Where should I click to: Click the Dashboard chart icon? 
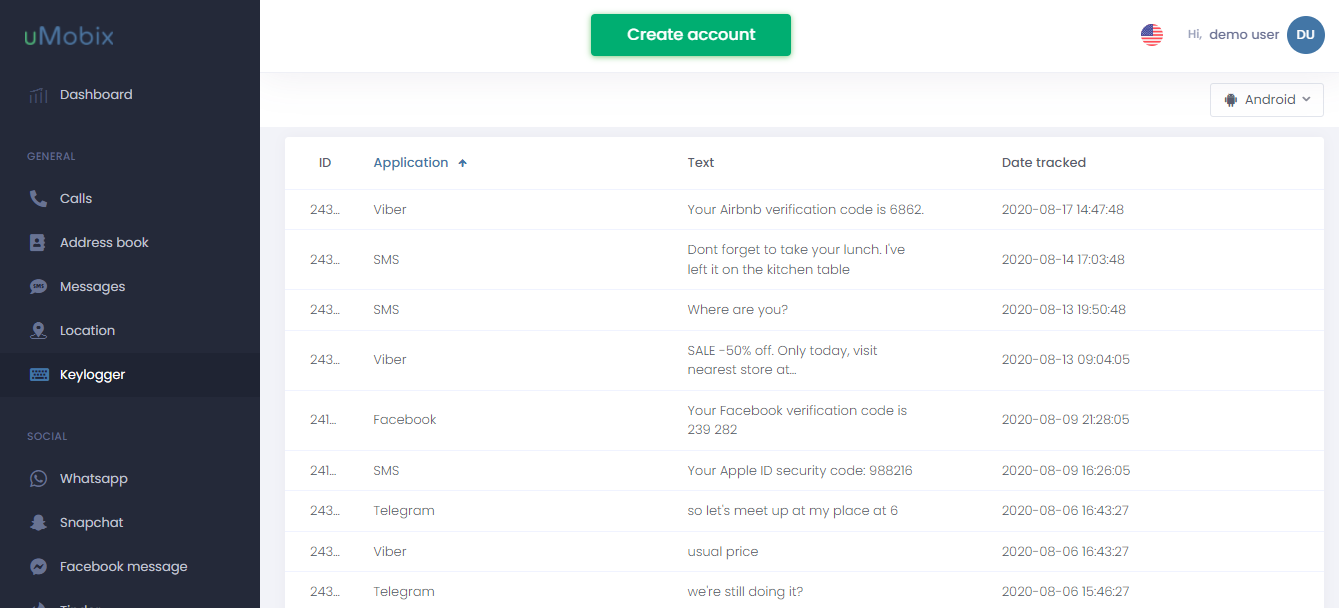38,95
